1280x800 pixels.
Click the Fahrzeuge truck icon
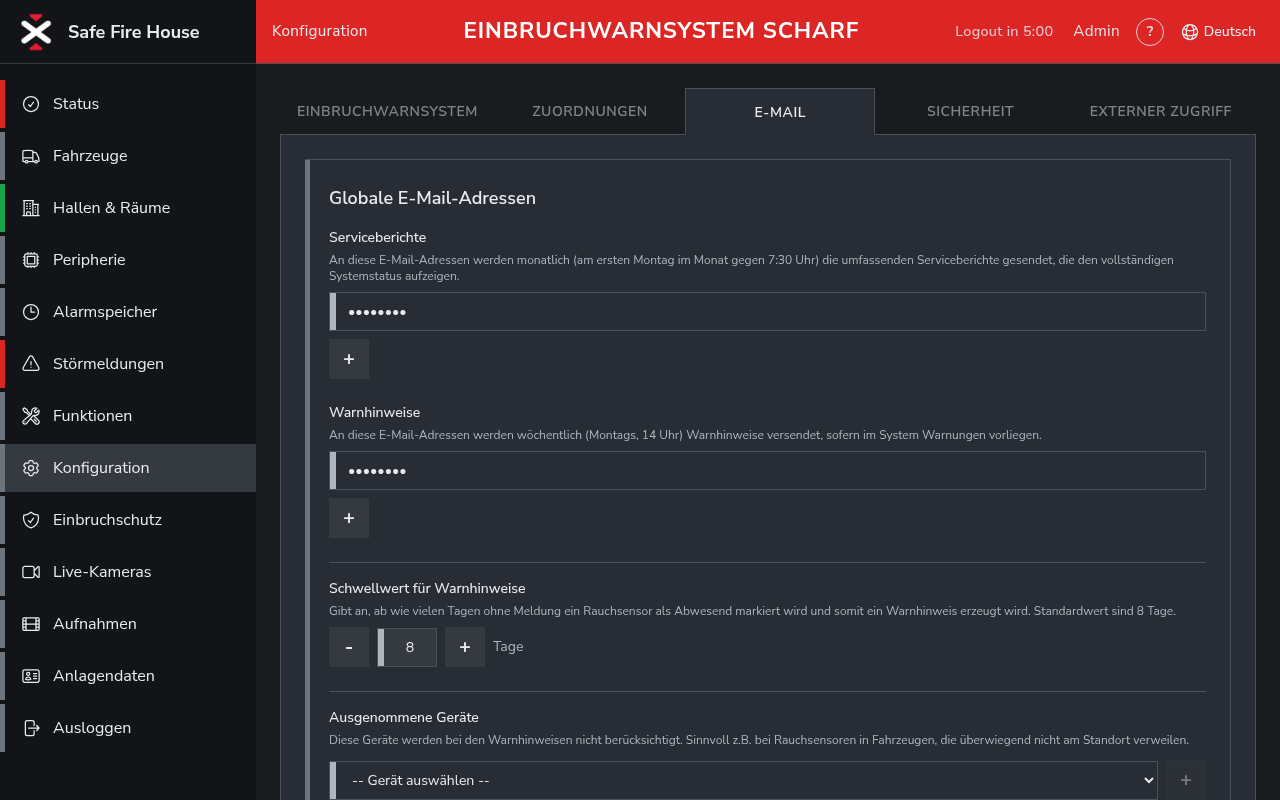(31, 156)
